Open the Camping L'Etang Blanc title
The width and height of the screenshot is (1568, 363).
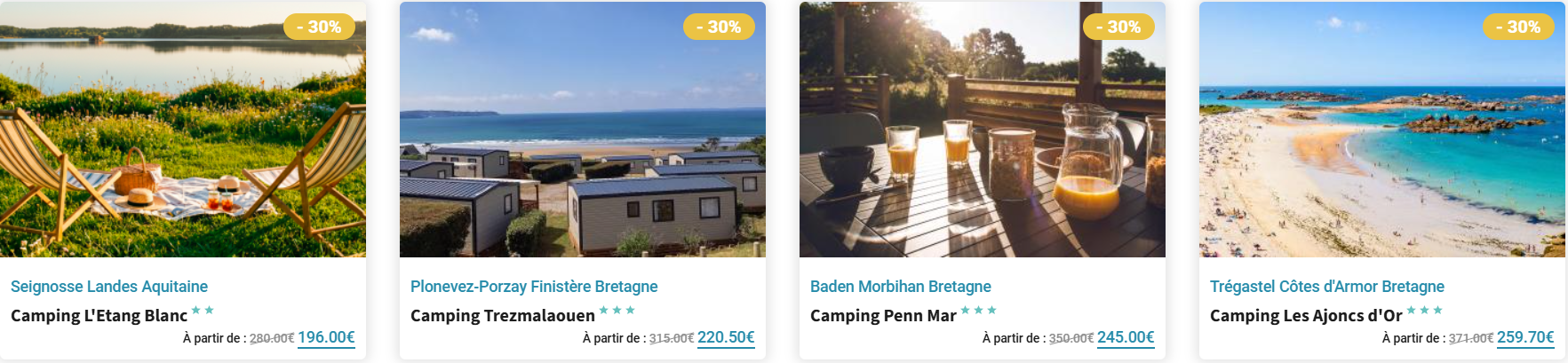tap(99, 316)
